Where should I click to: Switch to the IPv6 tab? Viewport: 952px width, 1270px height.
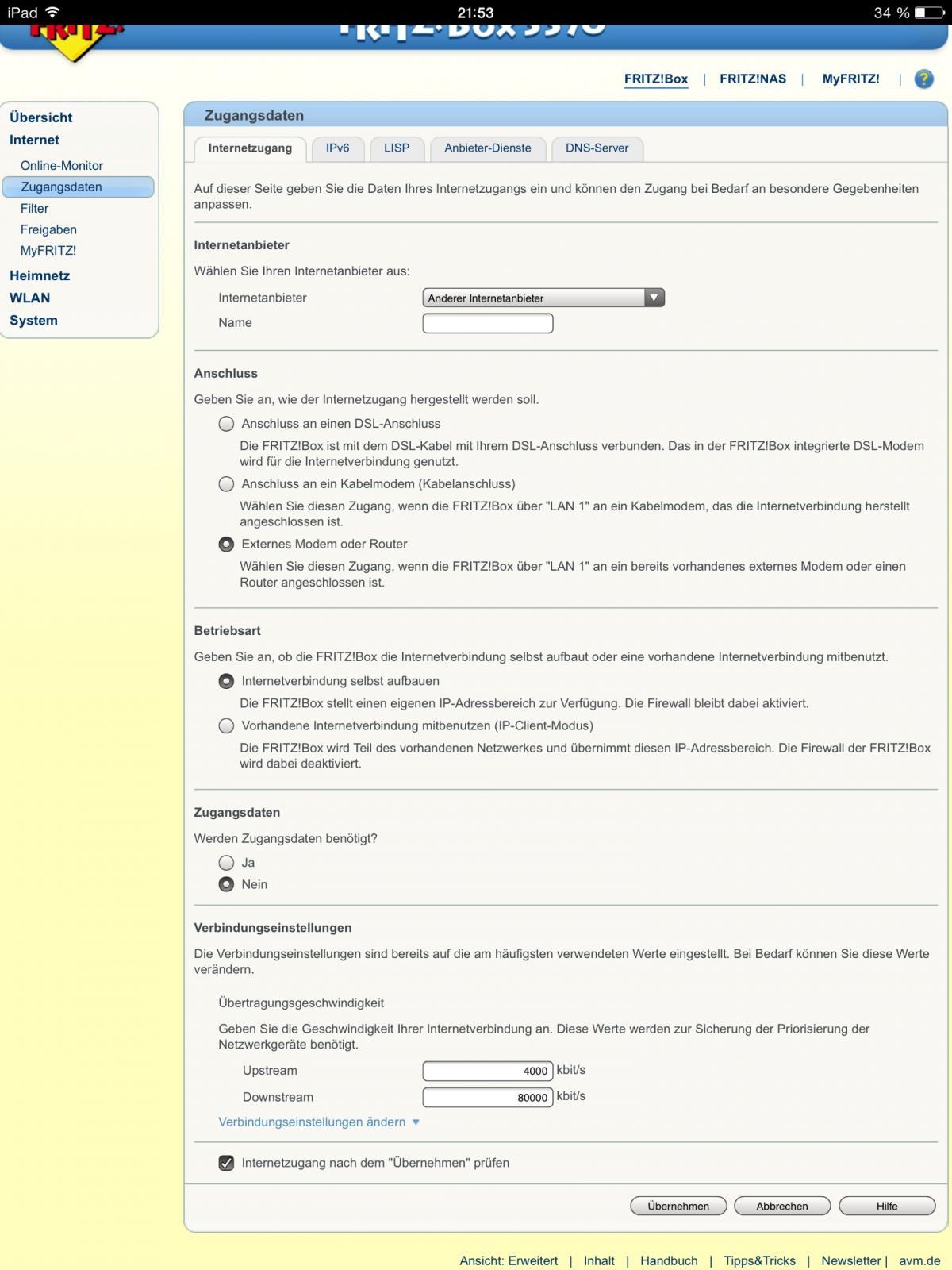coord(337,148)
